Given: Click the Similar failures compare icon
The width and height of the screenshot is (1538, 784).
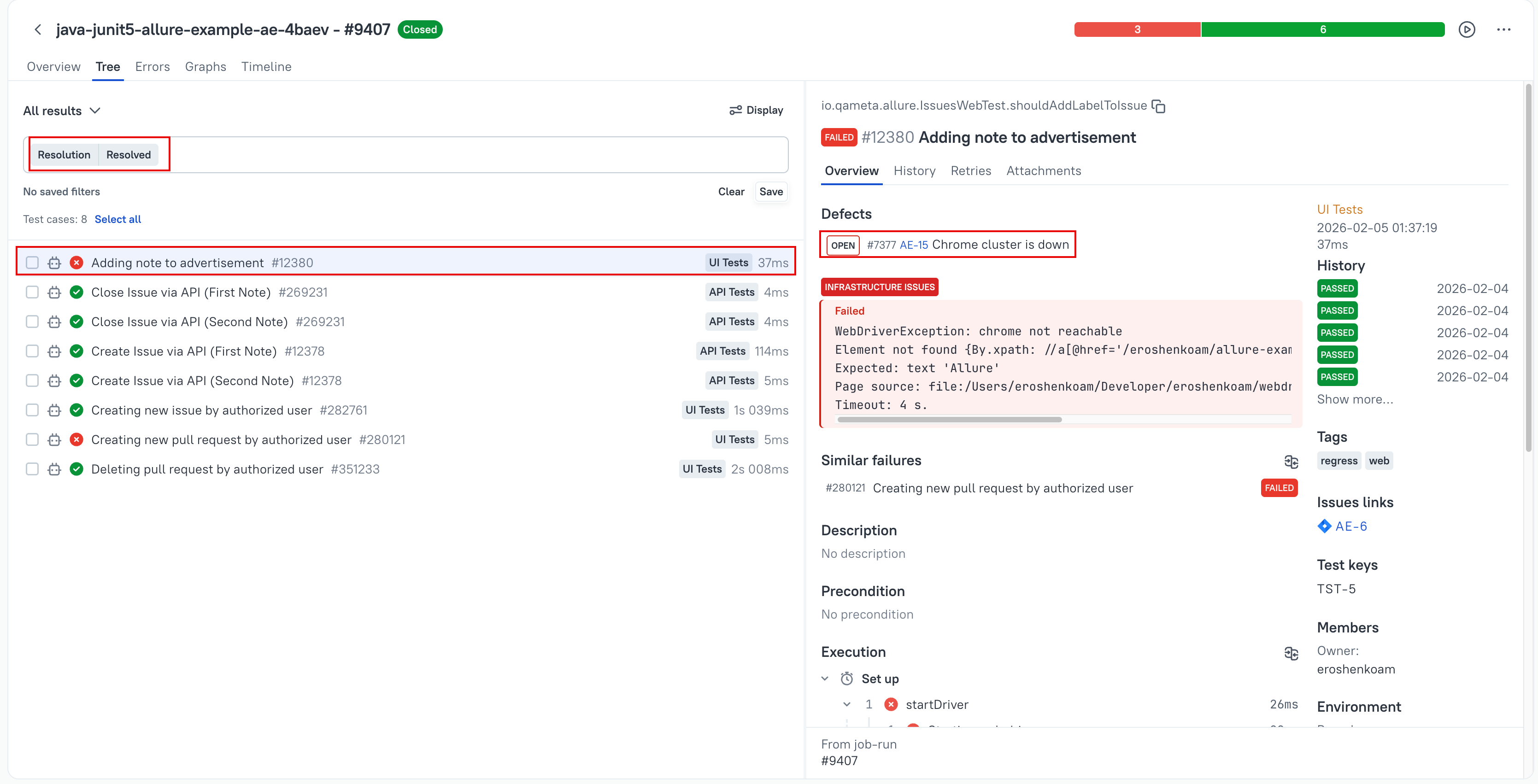Looking at the screenshot, I should click(1291, 461).
